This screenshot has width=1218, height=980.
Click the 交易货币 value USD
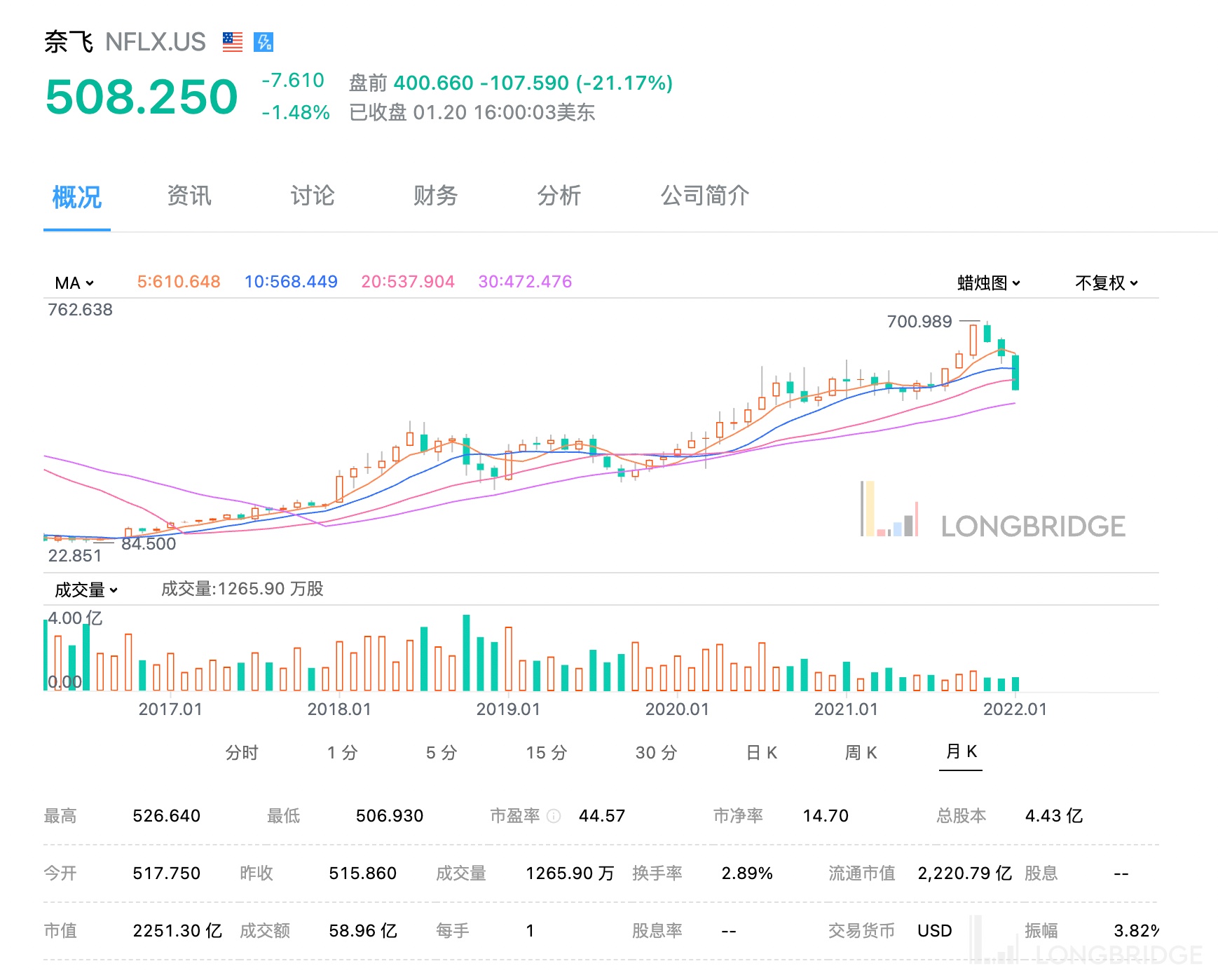[935, 931]
